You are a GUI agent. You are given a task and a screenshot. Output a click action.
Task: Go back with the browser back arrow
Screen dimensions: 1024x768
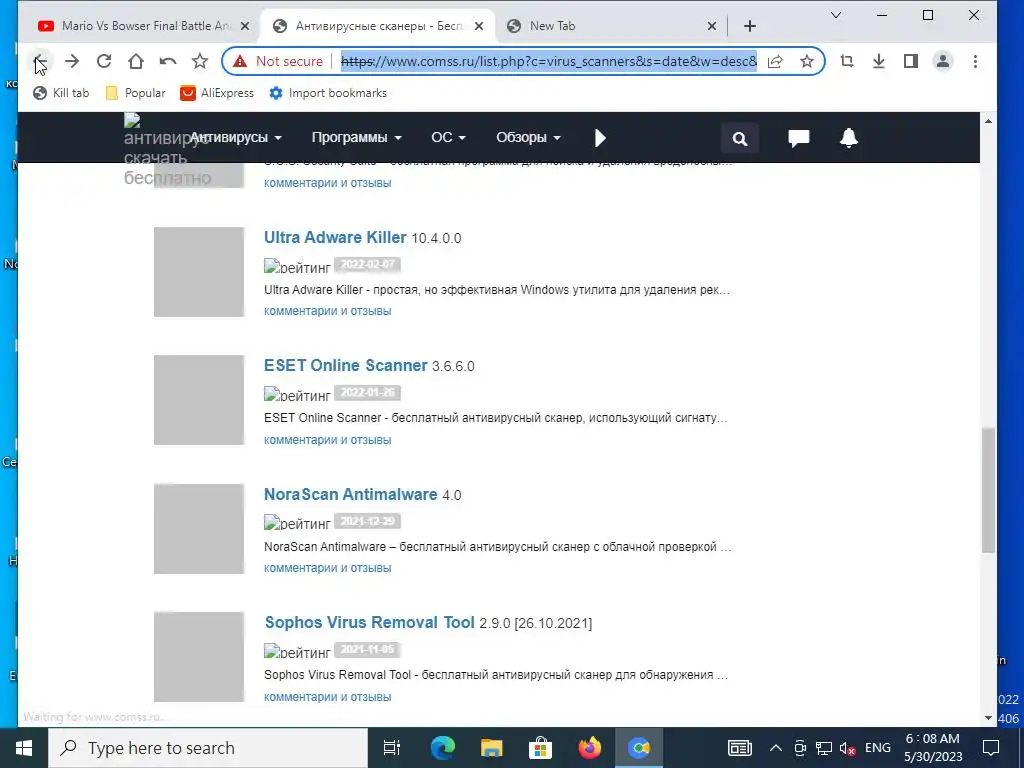tap(40, 61)
